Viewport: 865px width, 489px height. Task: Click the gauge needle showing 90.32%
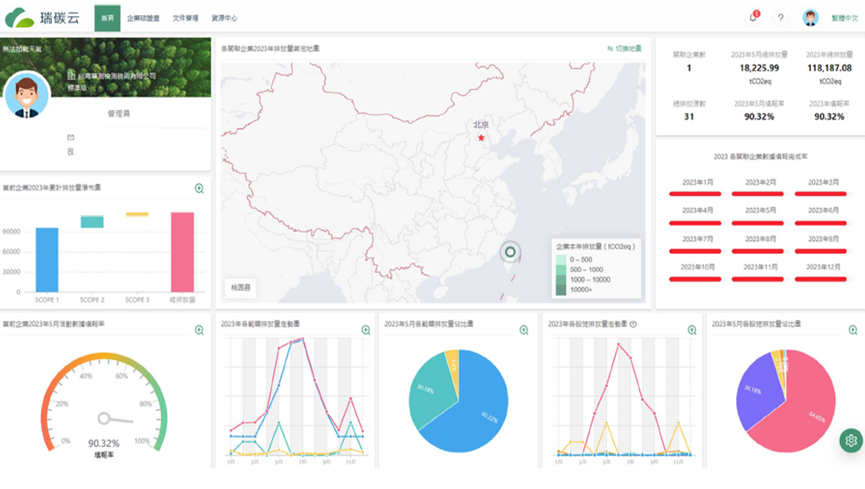[116, 419]
